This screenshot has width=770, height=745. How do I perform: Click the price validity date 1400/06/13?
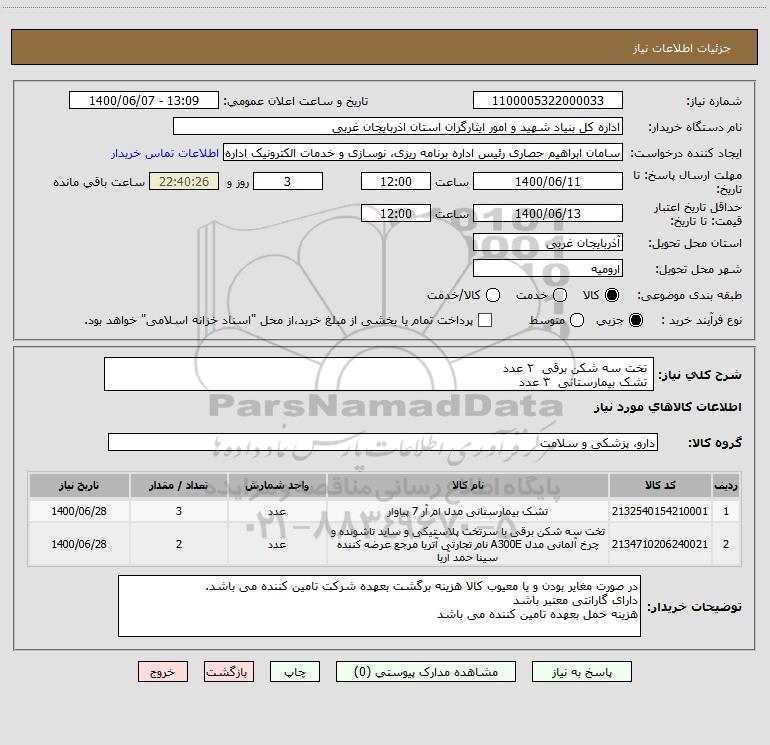pyautogui.click(x=548, y=213)
